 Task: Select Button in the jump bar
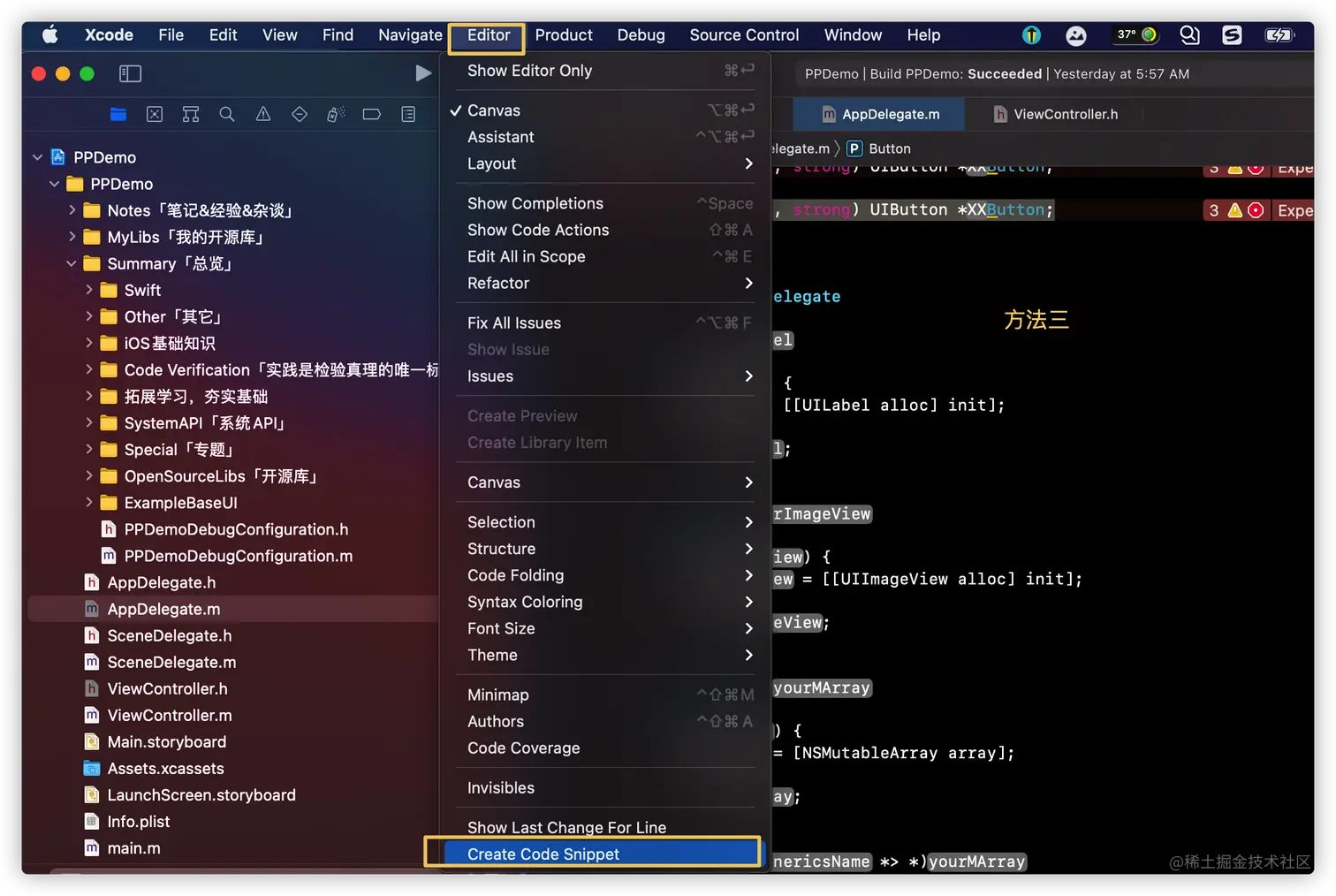click(x=889, y=148)
